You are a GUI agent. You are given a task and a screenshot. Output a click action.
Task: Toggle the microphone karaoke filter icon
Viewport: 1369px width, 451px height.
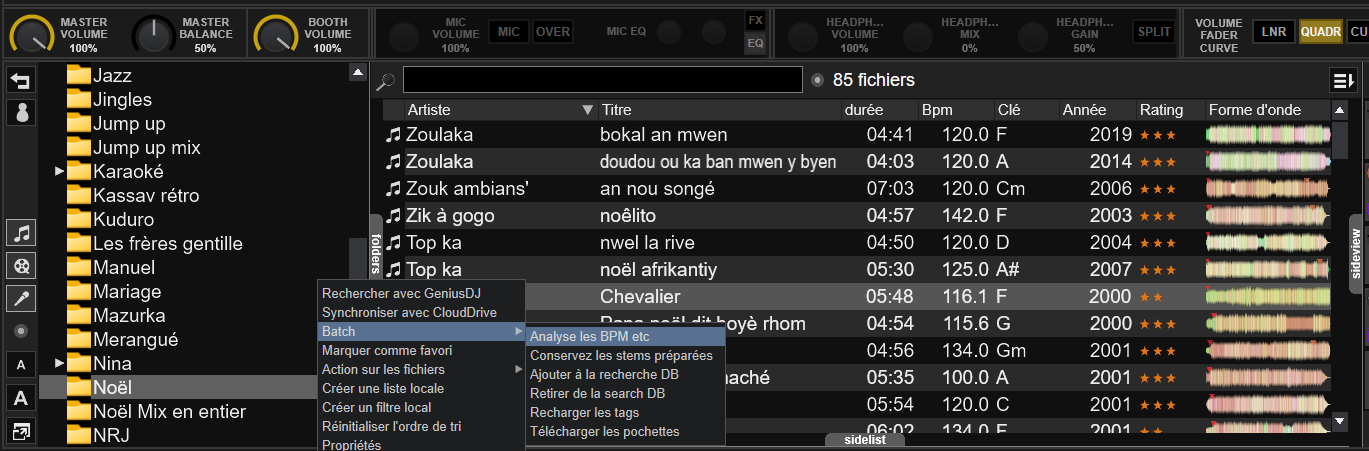[x=21, y=297]
